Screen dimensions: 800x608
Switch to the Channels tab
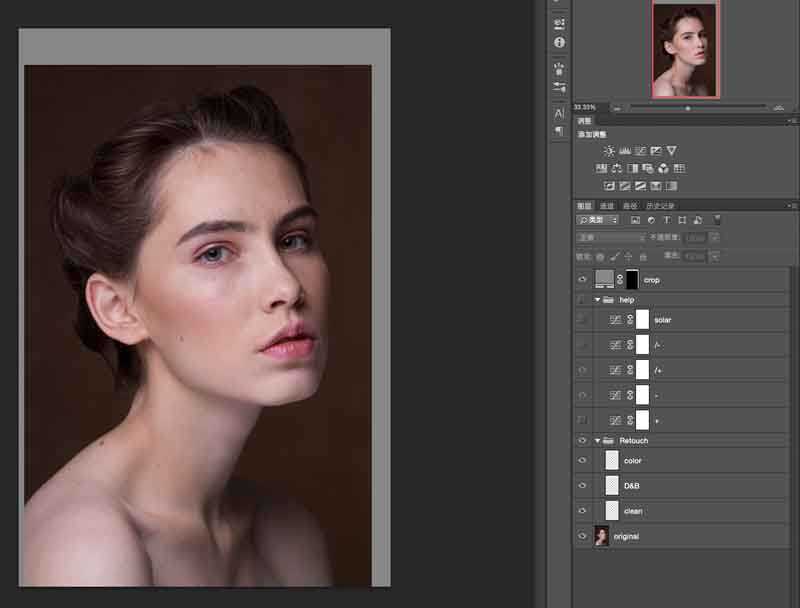(608, 205)
